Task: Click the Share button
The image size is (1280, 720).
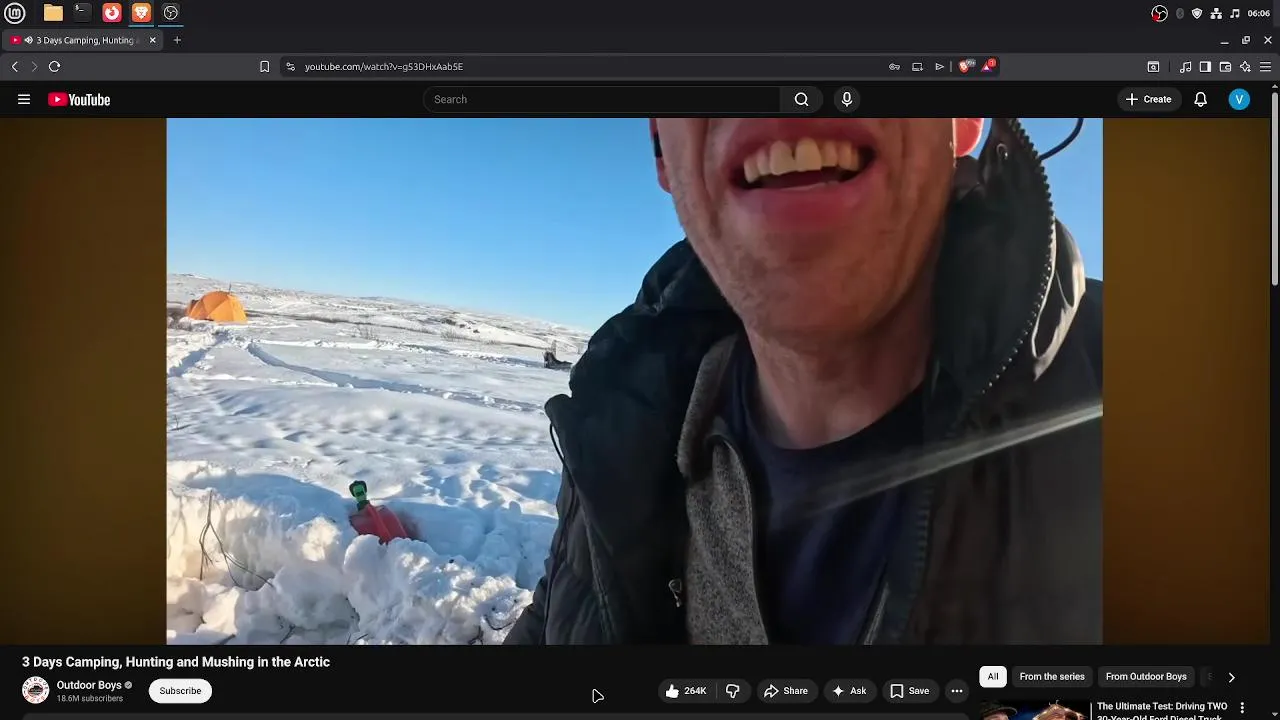Action: coord(785,691)
